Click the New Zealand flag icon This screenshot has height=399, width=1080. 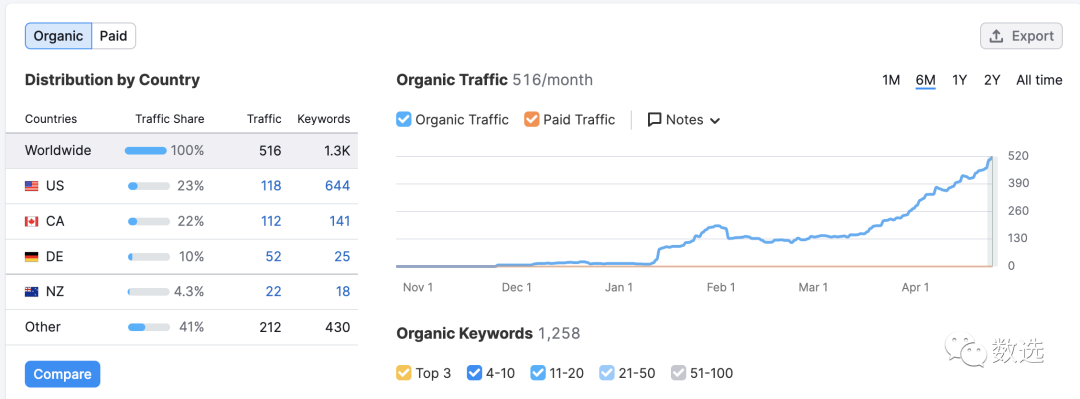(32, 291)
